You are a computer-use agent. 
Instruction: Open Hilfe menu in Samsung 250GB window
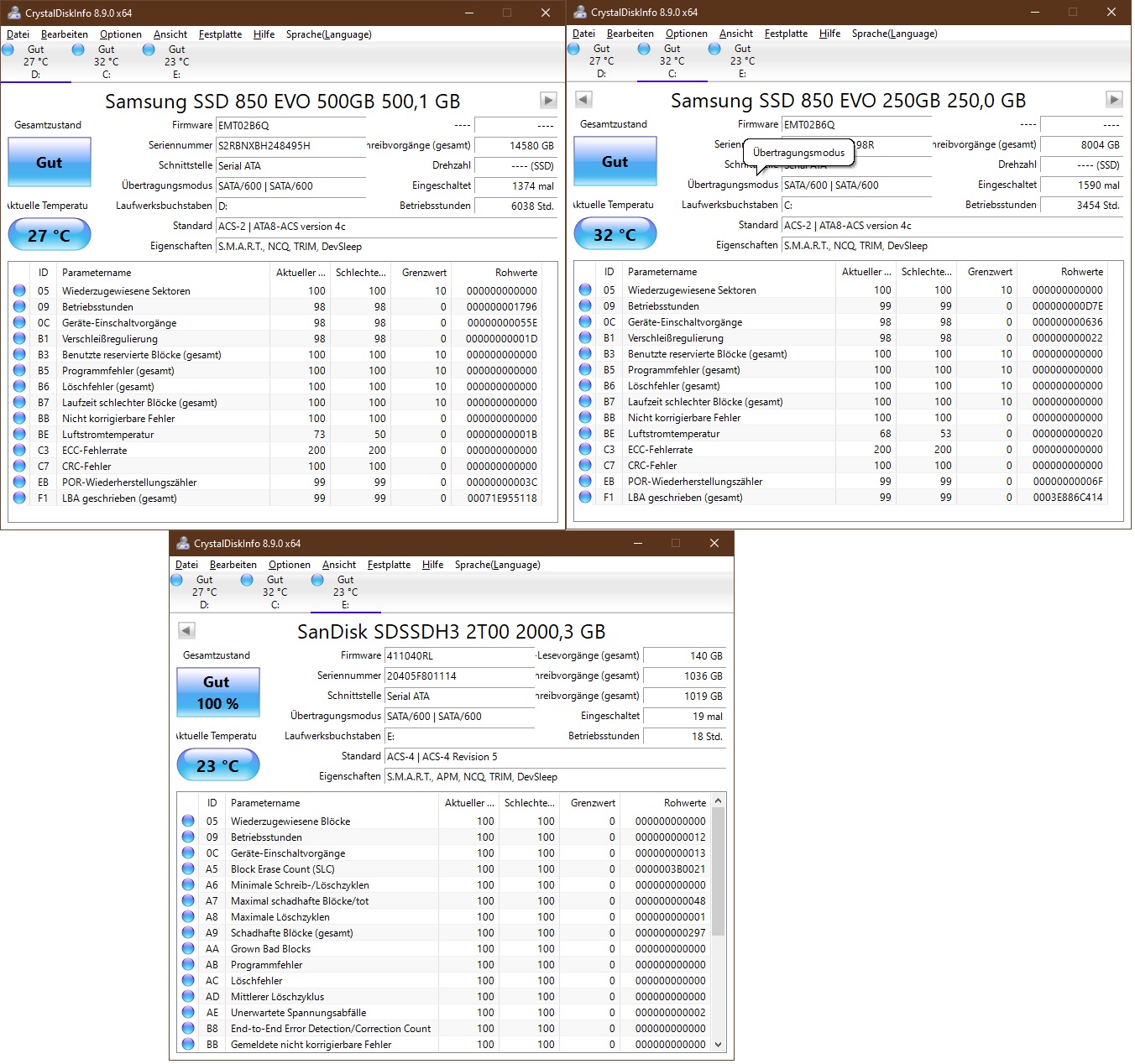829,34
